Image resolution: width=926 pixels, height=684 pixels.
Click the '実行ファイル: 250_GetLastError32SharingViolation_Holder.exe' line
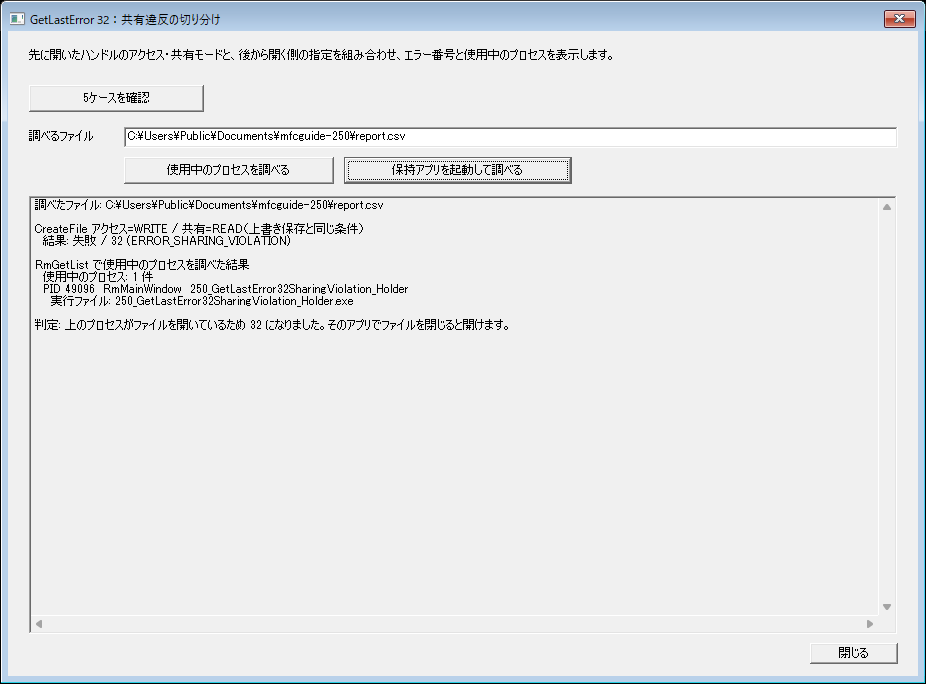coord(202,301)
